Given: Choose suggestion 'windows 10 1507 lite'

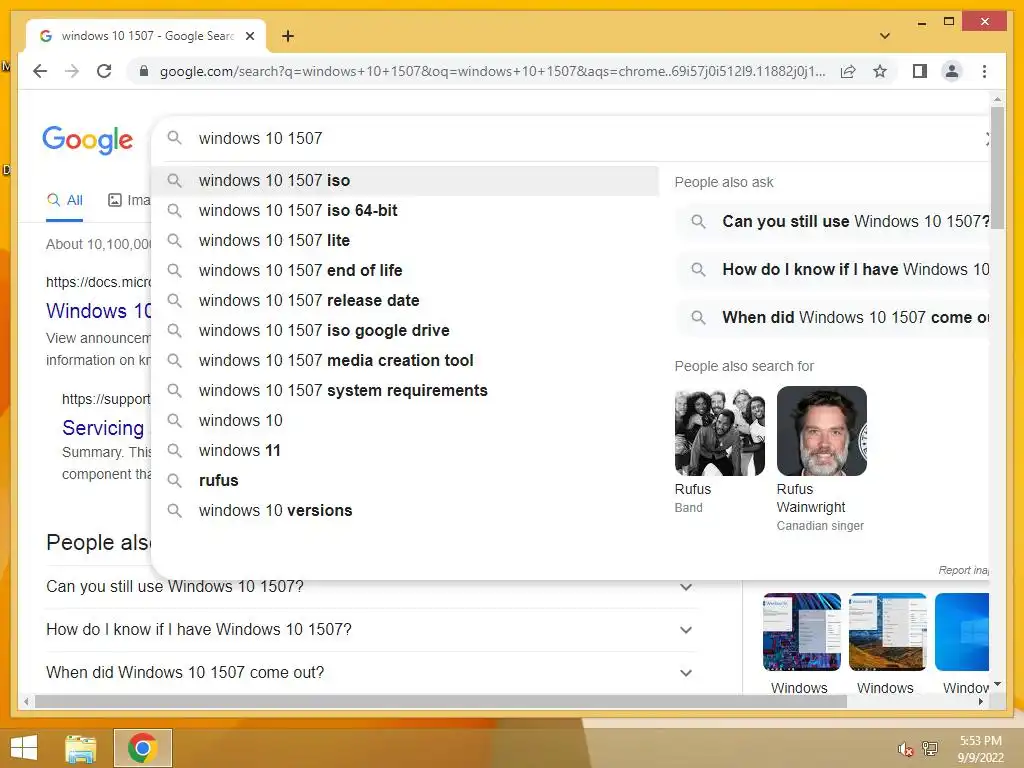Looking at the screenshot, I should click(405, 240).
